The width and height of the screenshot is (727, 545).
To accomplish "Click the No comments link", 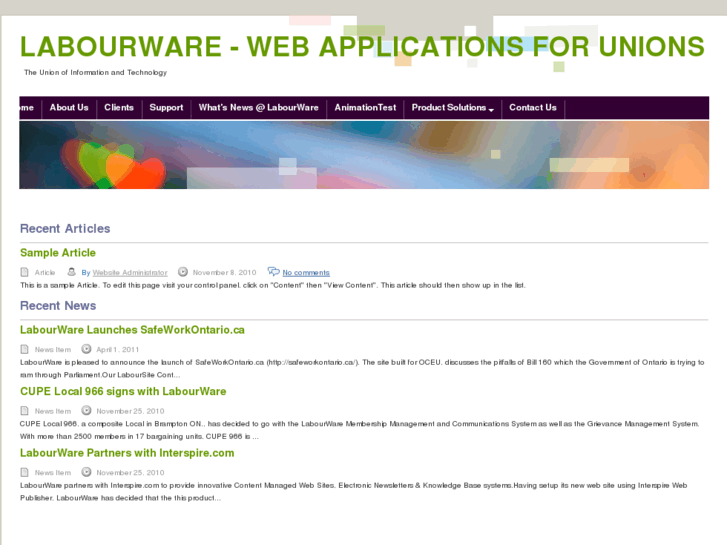I will point(306,273).
